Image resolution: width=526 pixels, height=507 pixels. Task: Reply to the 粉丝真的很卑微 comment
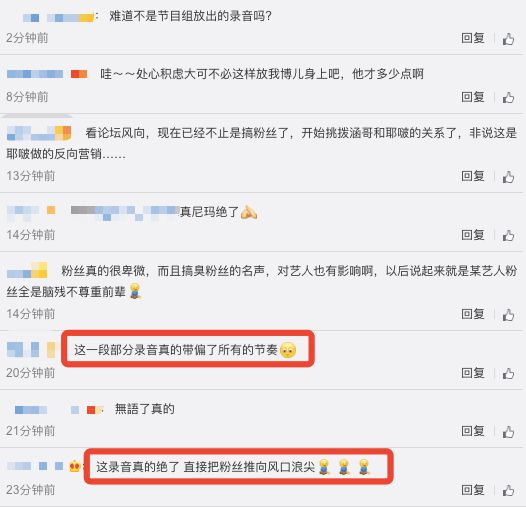[473, 314]
